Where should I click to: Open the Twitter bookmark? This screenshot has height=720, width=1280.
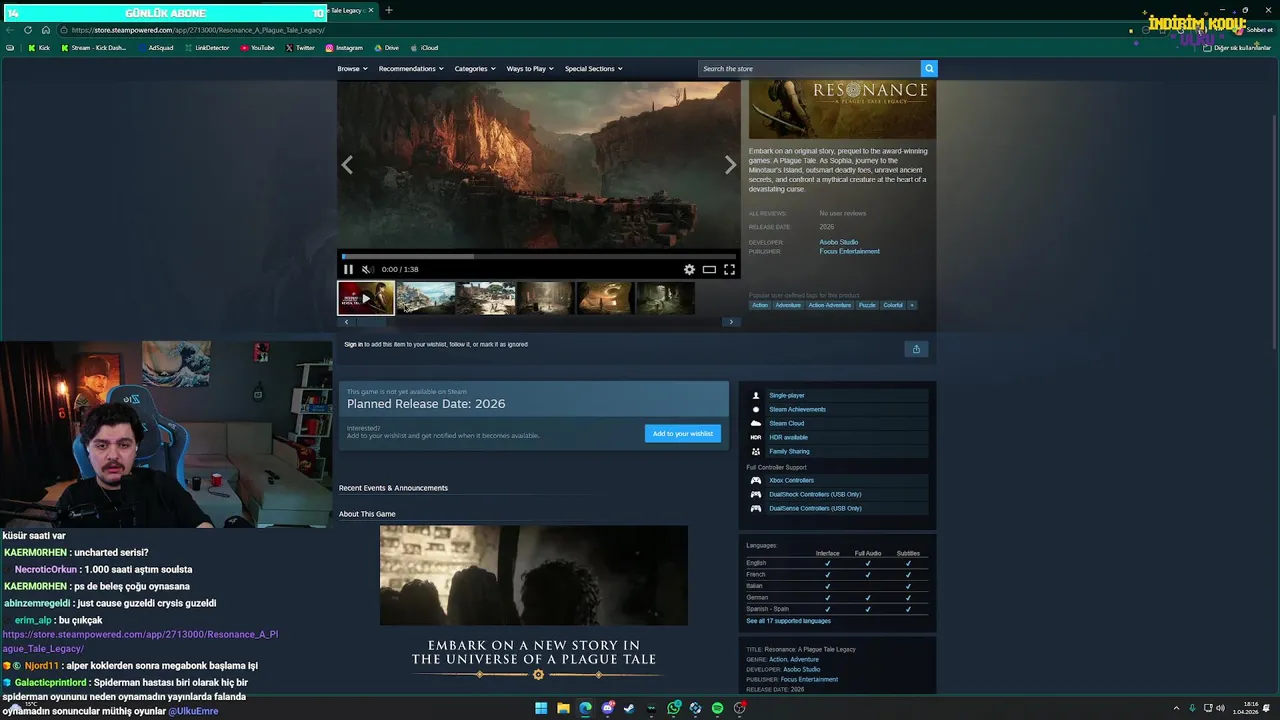tap(300, 48)
